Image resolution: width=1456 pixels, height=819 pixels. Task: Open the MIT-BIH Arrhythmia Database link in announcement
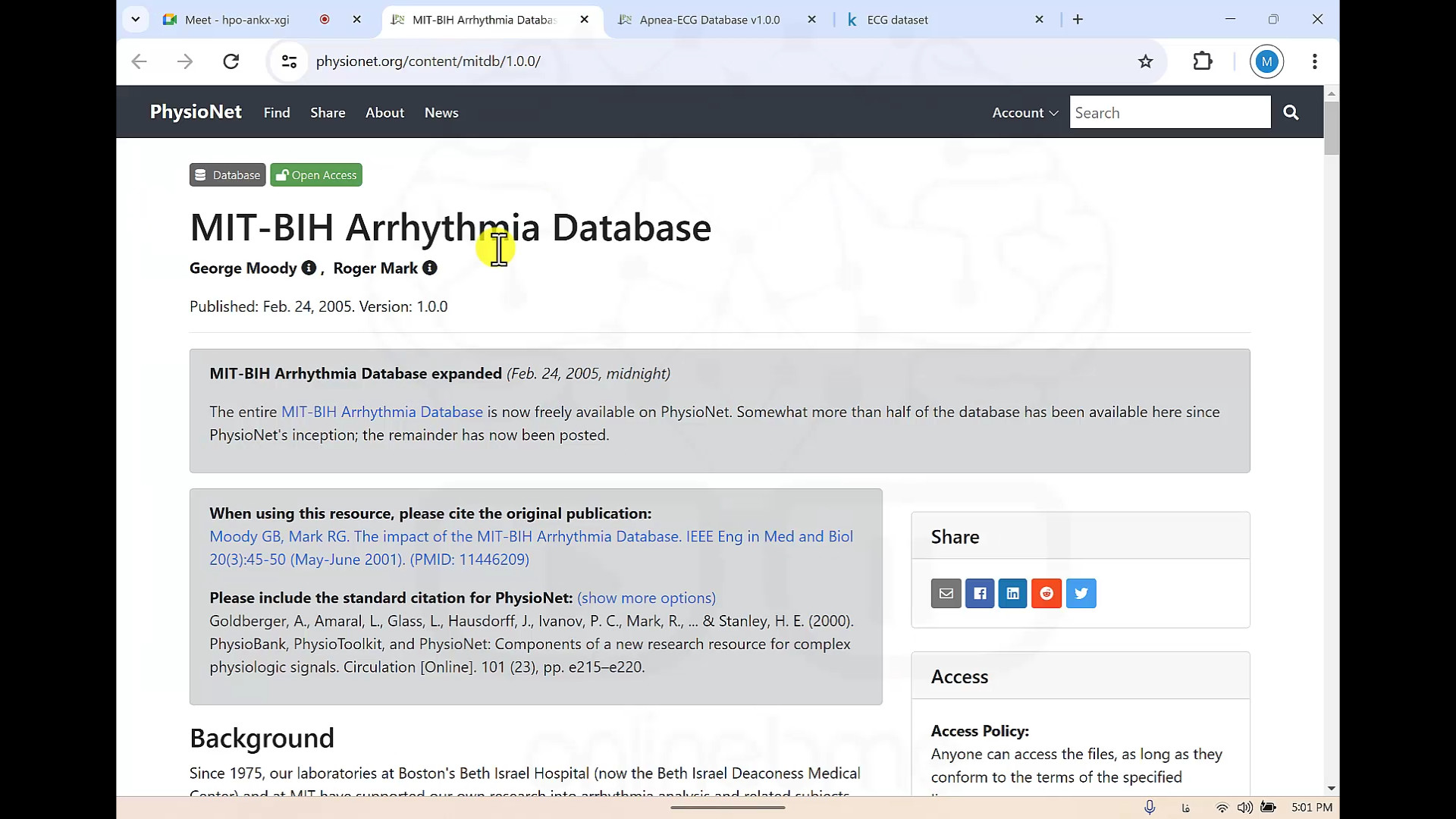click(382, 412)
